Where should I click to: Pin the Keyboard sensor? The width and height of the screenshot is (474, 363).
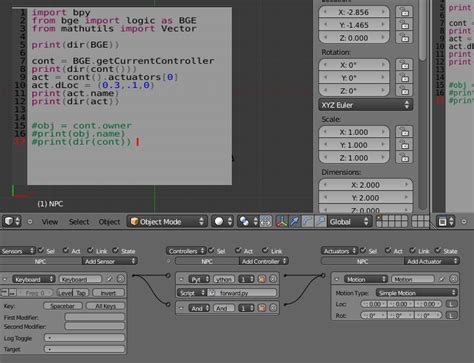click(109, 279)
